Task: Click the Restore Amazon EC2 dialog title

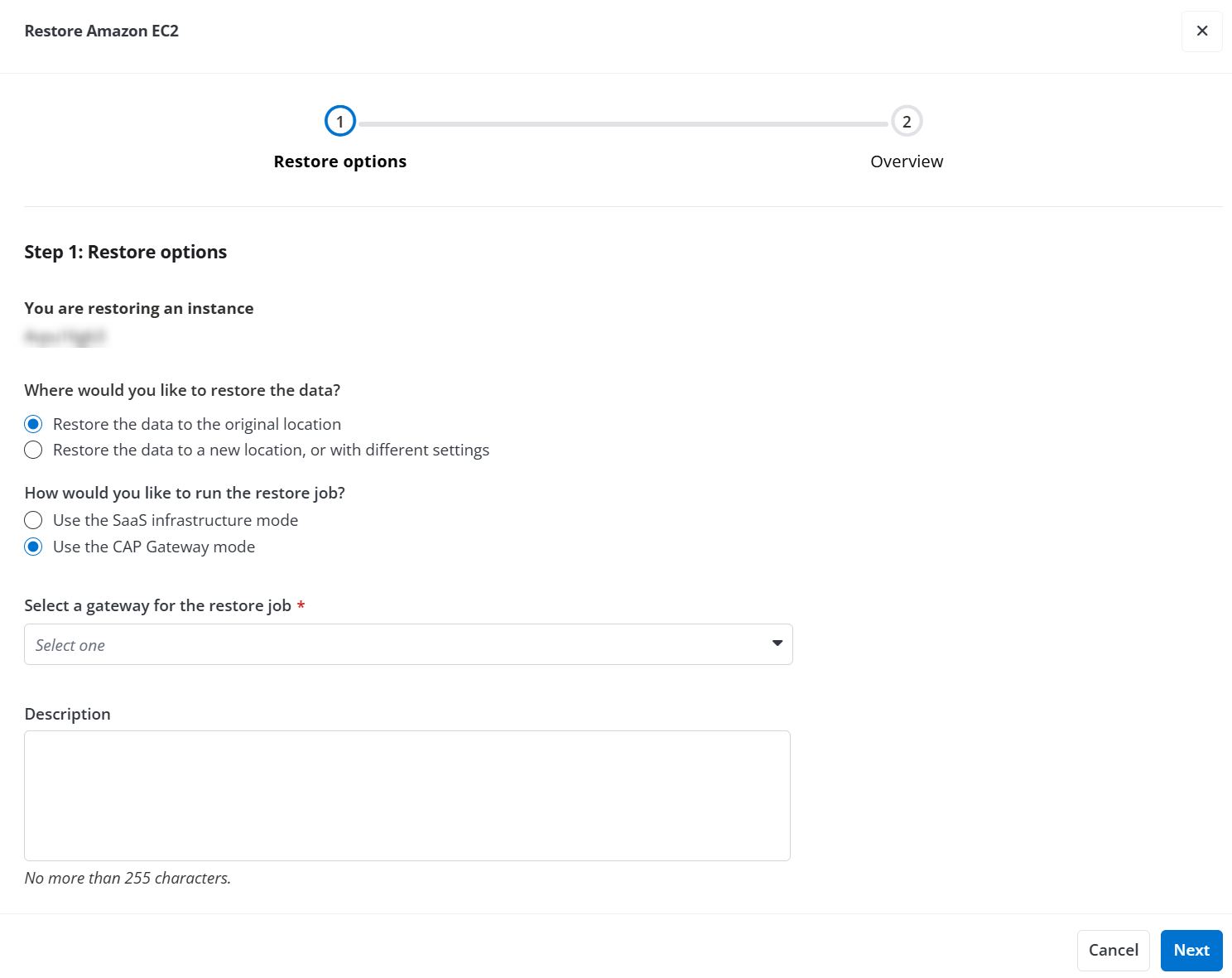Action: [101, 31]
